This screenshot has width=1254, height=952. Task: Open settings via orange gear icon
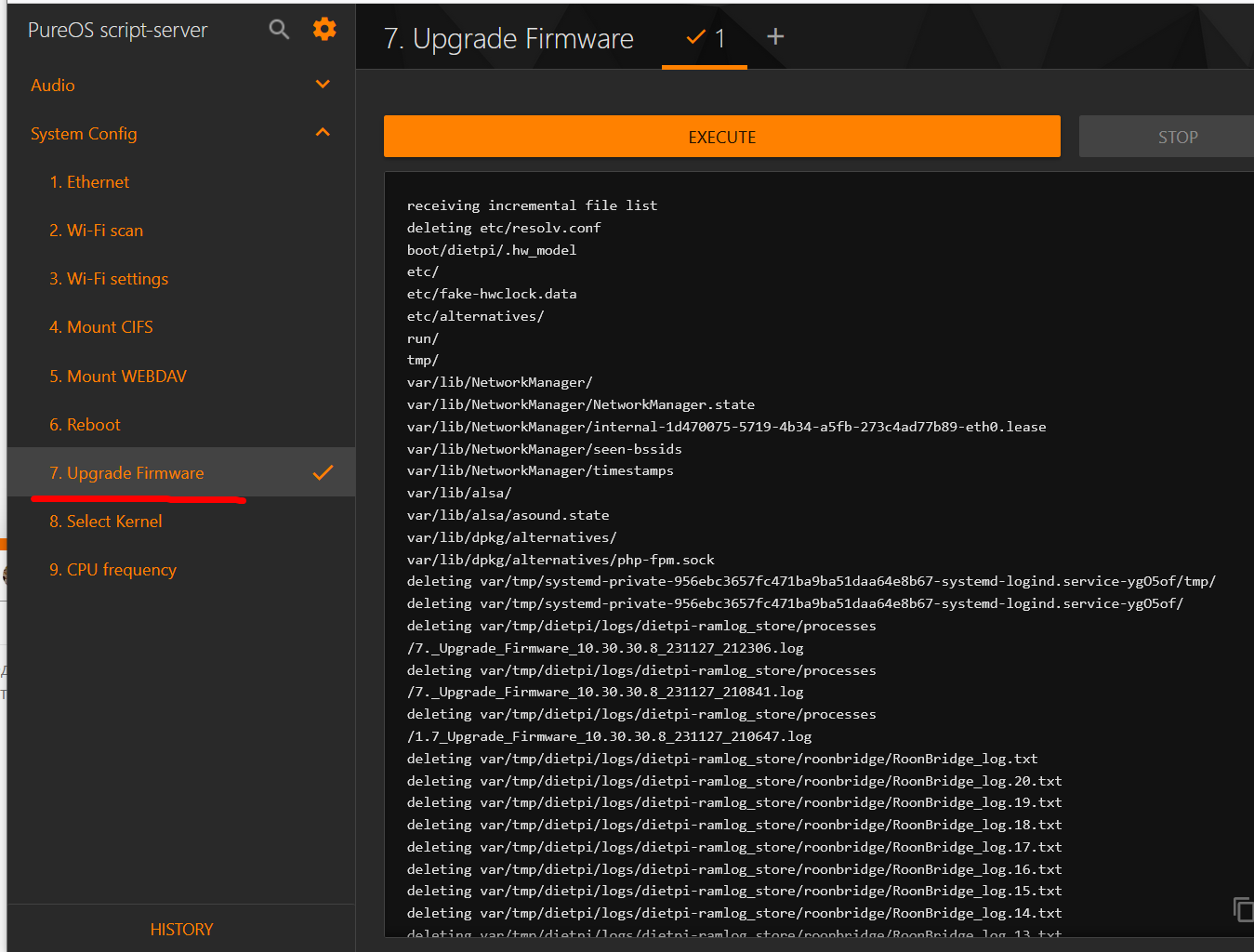[324, 30]
